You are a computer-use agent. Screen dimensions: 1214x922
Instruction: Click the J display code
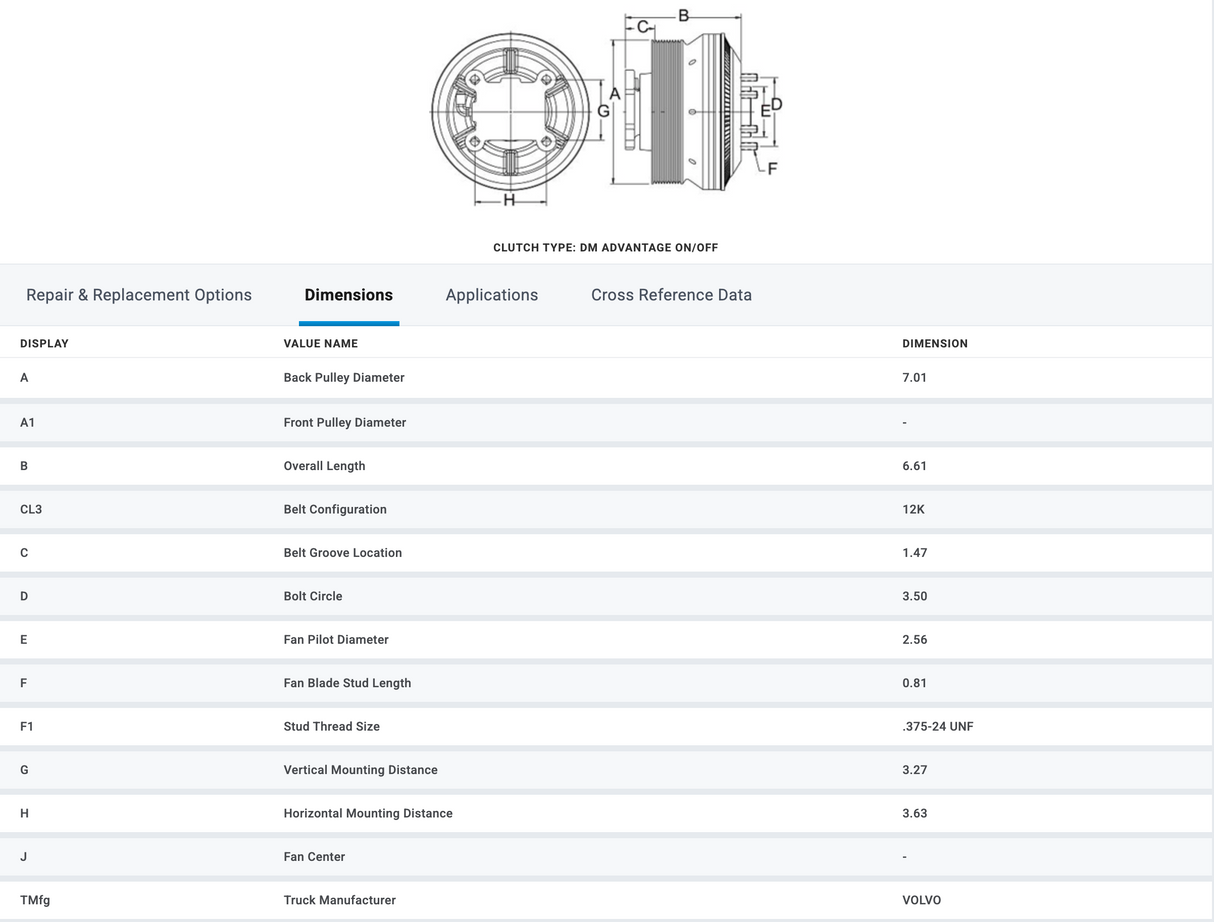[24, 857]
